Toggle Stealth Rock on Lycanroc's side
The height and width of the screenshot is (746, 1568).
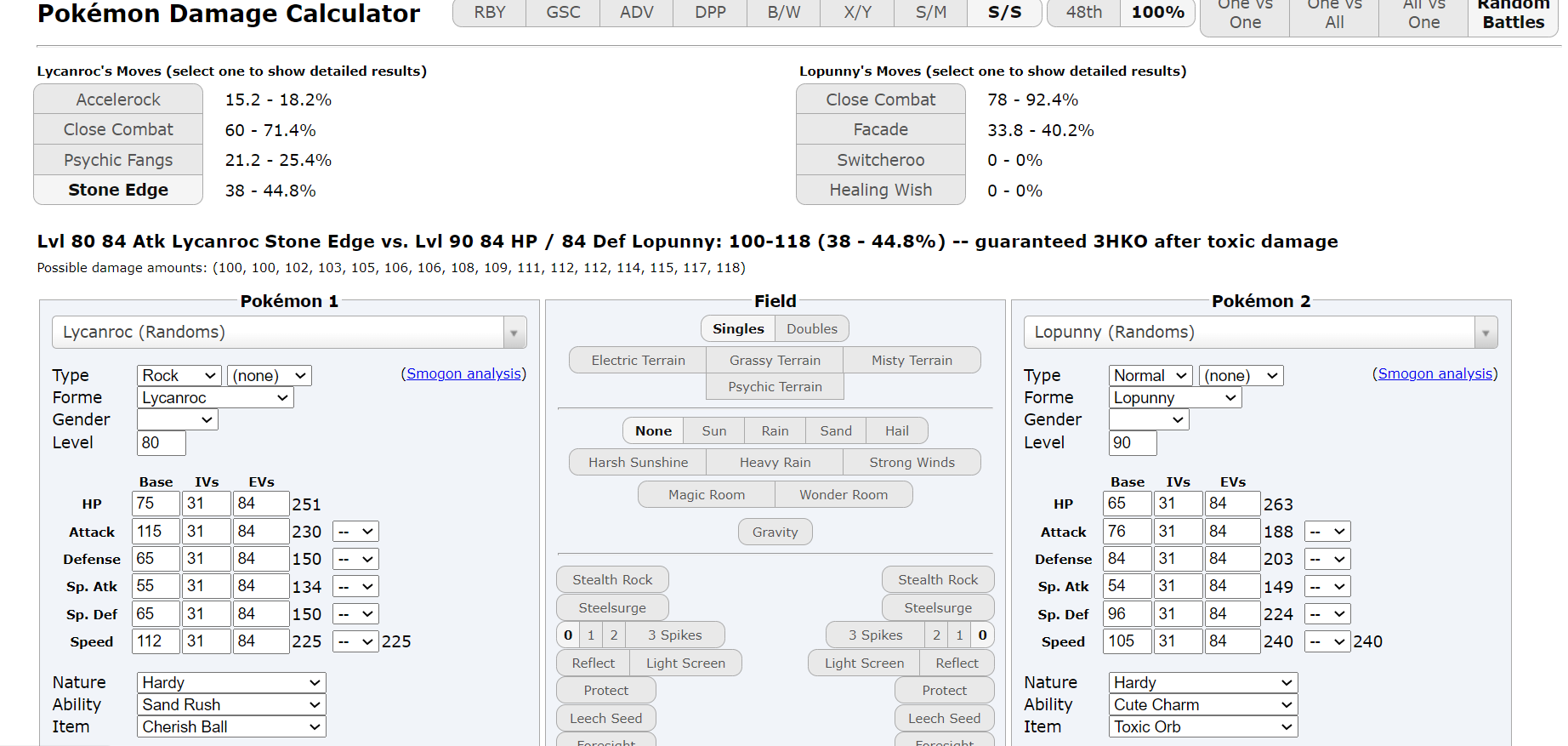(612, 579)
